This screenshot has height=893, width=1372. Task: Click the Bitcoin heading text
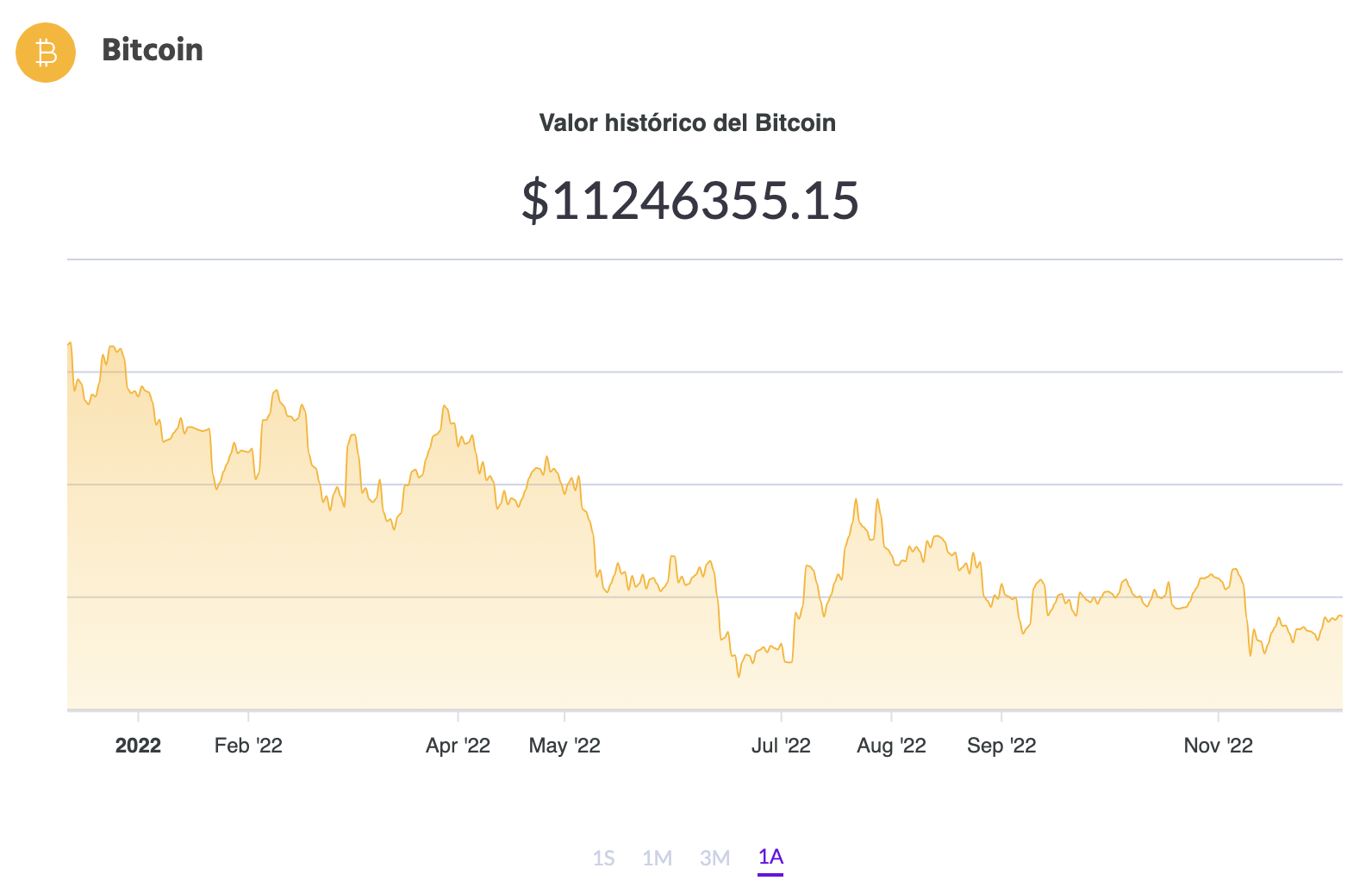(153, 50)
